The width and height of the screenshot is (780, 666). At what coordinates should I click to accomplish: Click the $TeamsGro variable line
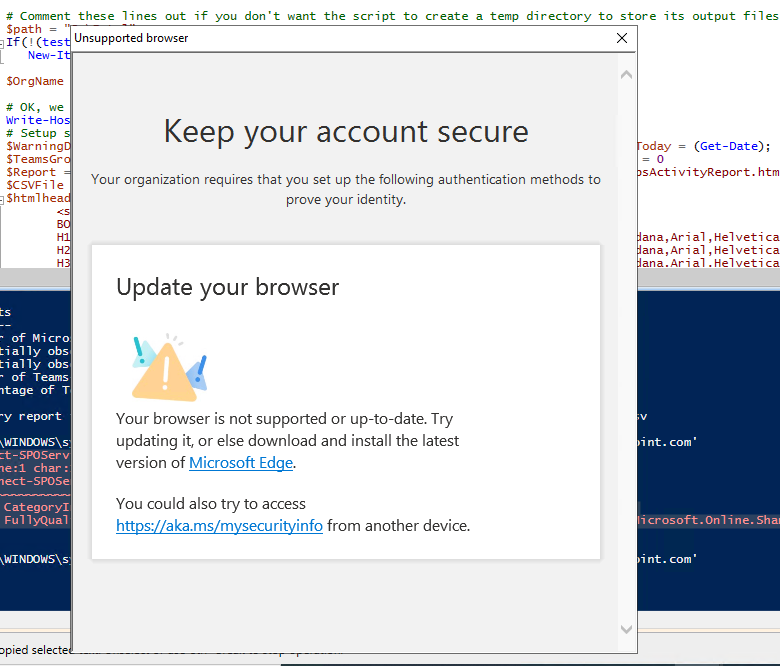tap(38, 159)
